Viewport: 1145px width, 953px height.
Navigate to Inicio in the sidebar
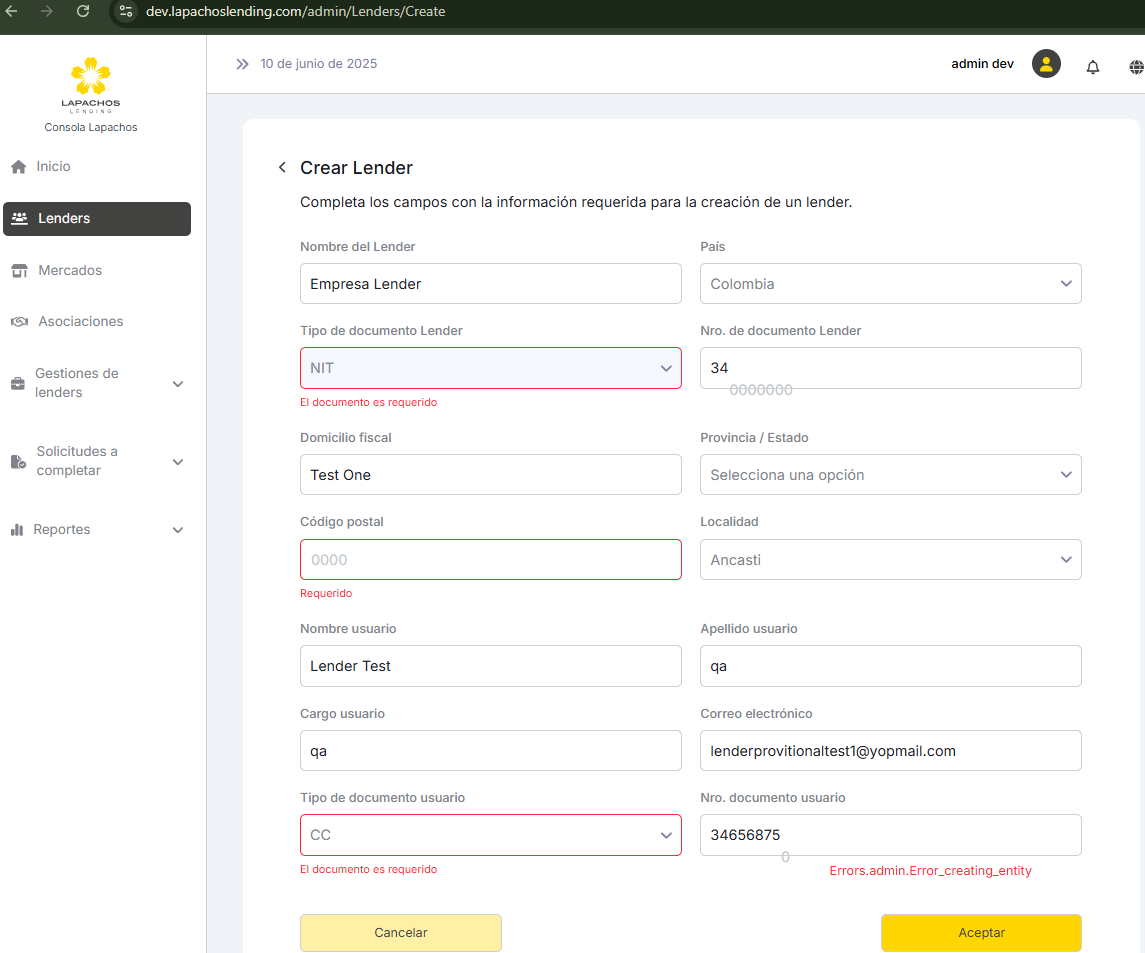click(x=53, y=167)
